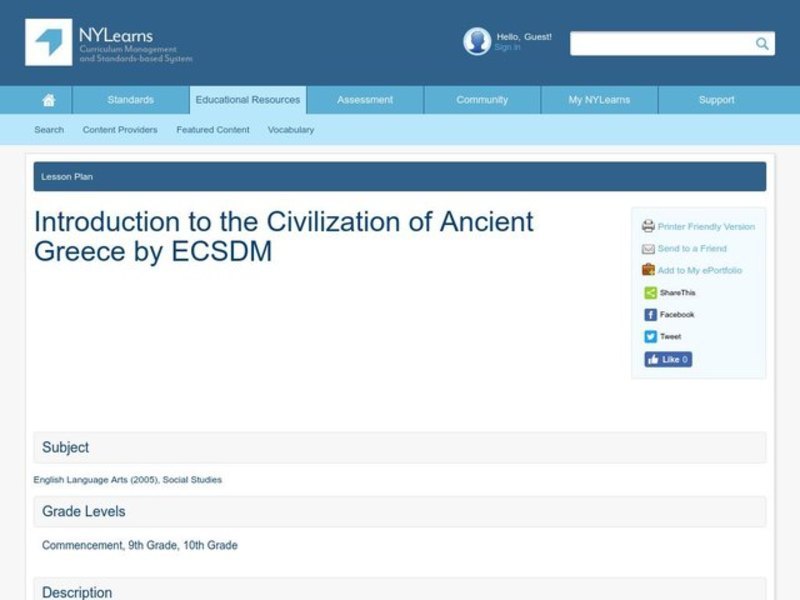
Task: Open the Community section
Action: pos(481,99)
